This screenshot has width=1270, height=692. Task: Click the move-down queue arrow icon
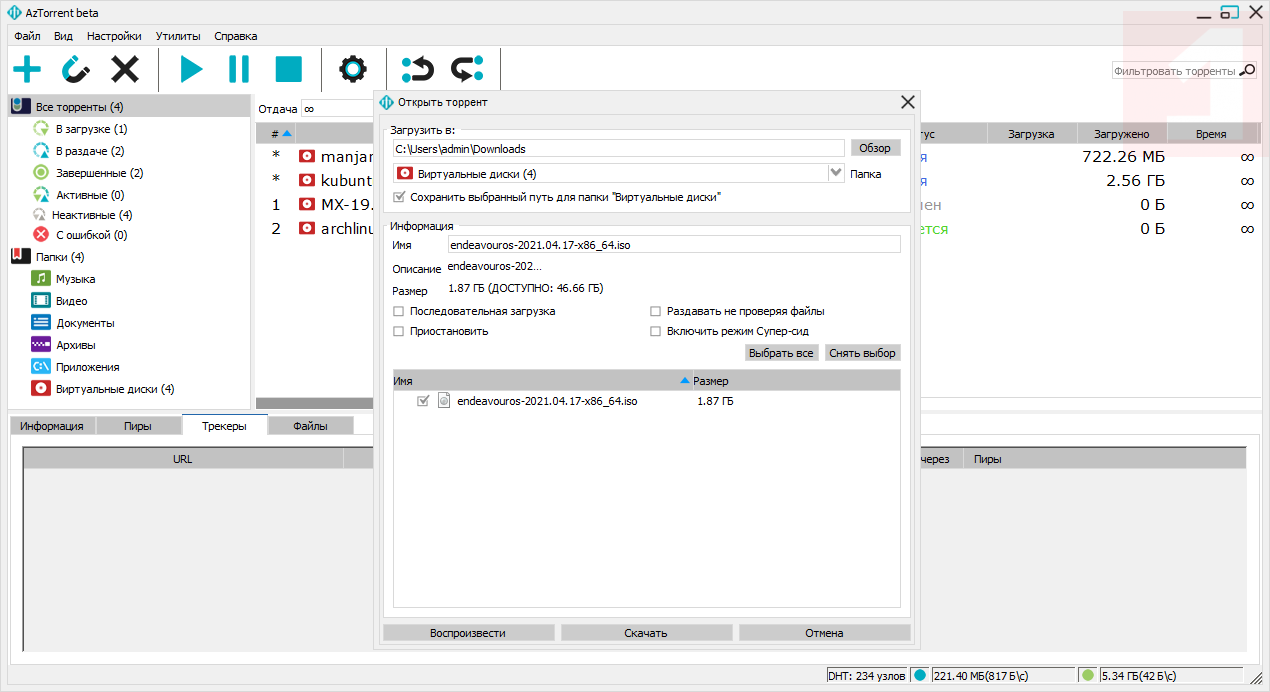(x=467, y=69)
